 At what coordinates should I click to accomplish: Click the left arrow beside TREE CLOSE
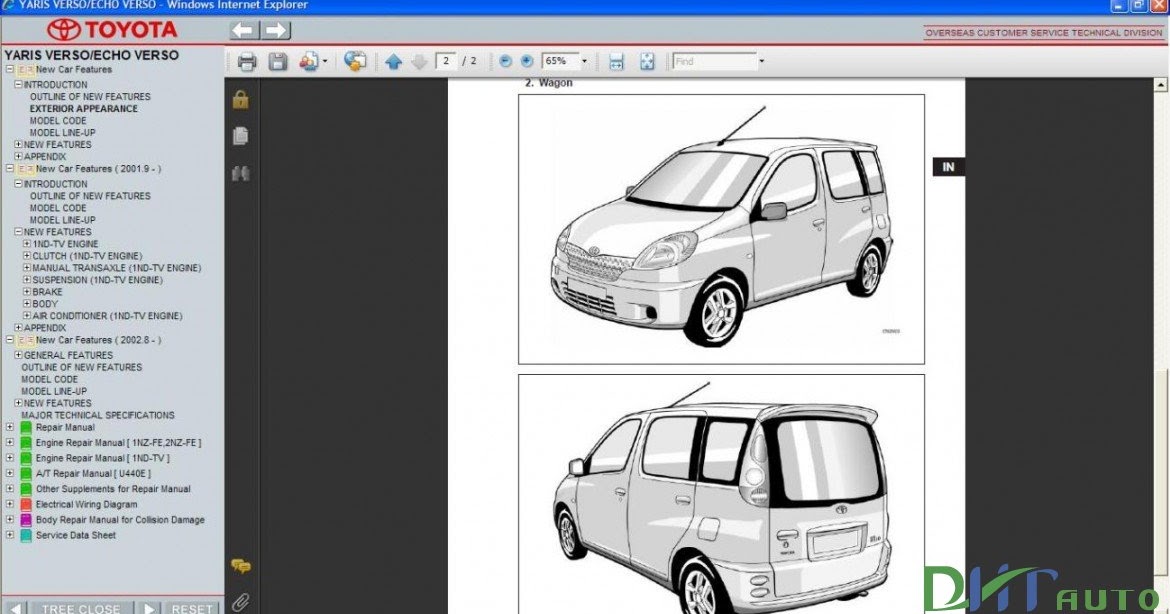click(15, 609)
